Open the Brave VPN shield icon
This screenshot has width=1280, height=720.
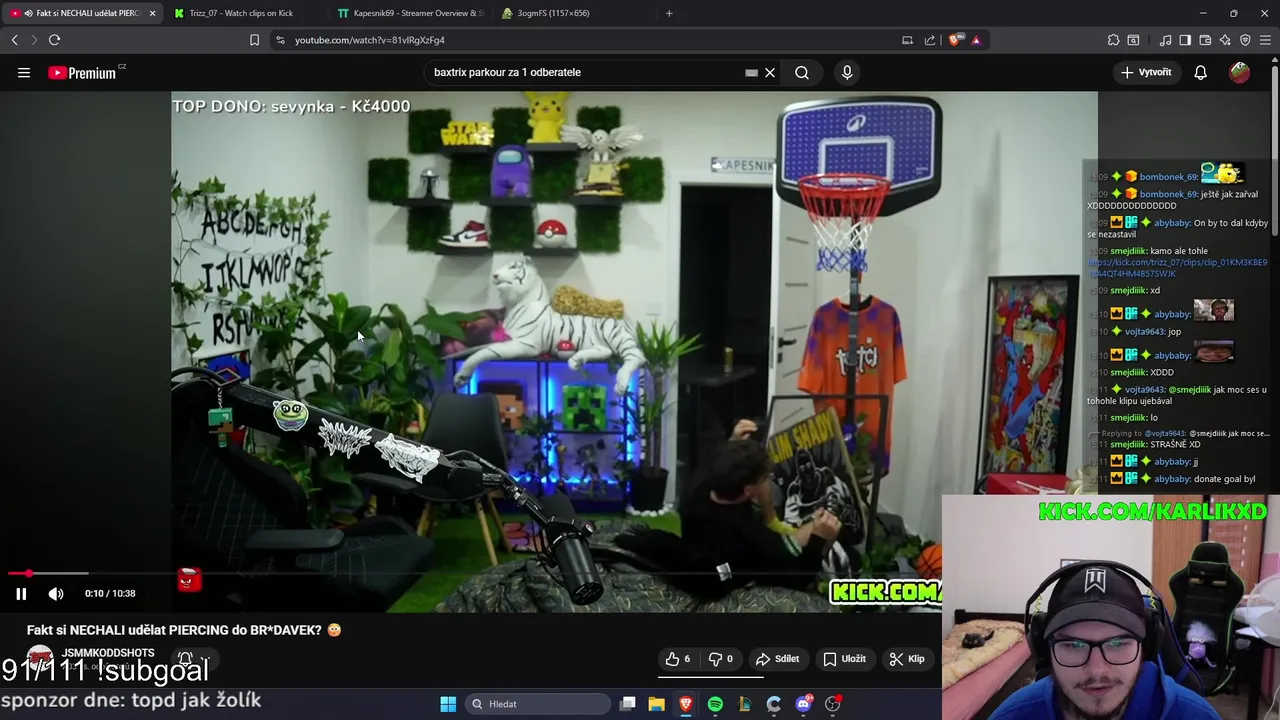point(1245,40)
